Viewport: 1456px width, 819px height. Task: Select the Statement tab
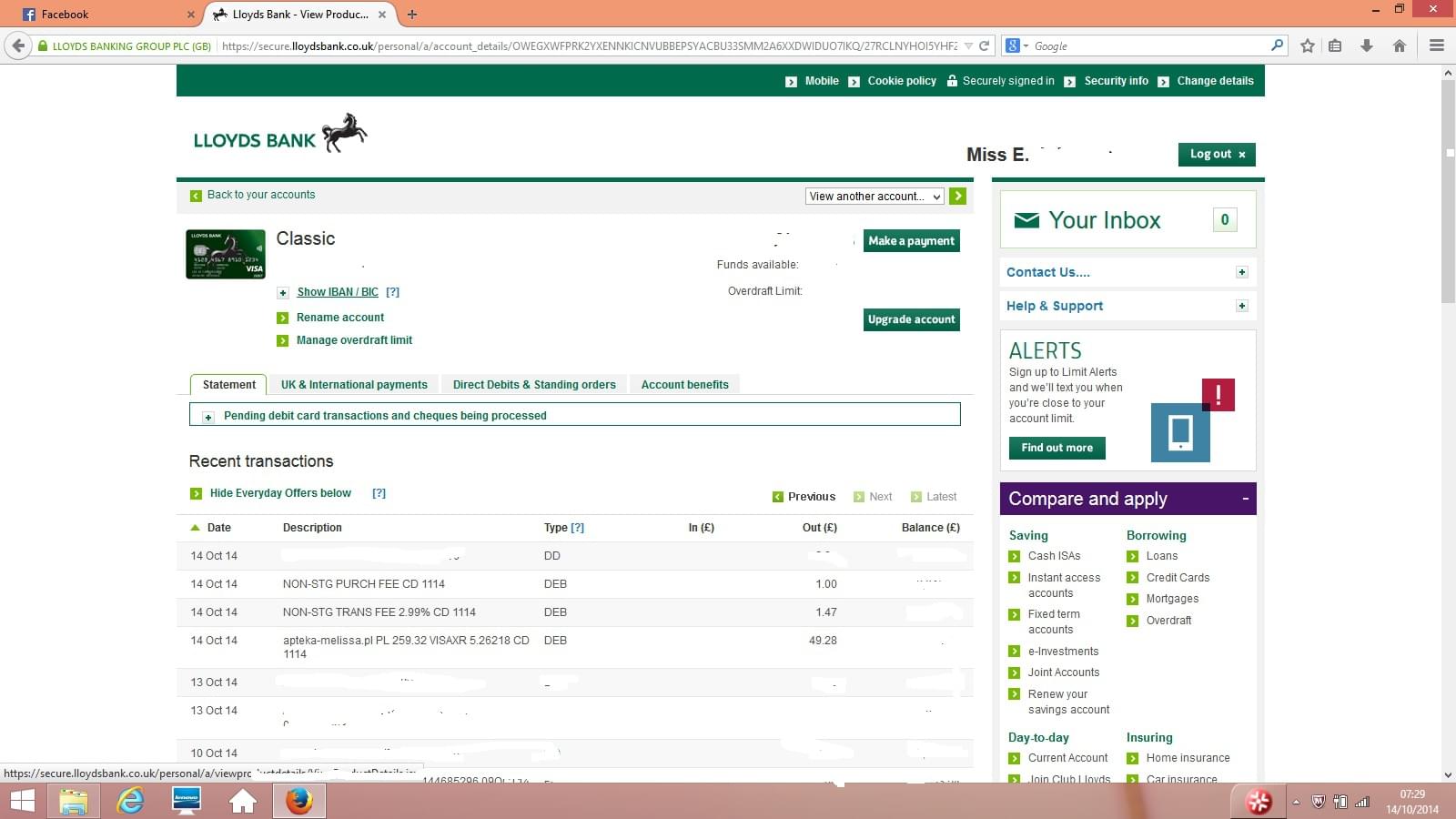[x=228, y=385]
